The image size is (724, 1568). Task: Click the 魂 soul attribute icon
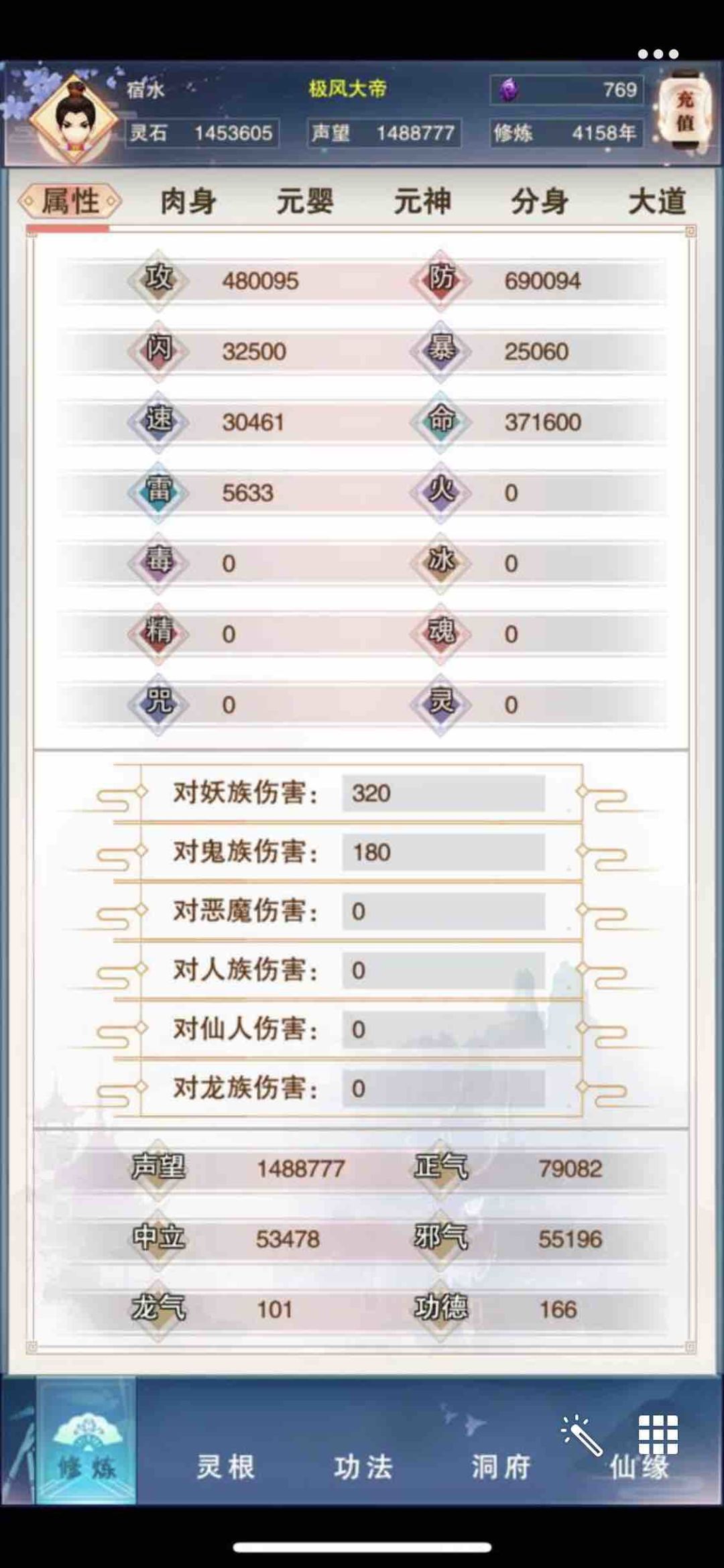(441, 633)
